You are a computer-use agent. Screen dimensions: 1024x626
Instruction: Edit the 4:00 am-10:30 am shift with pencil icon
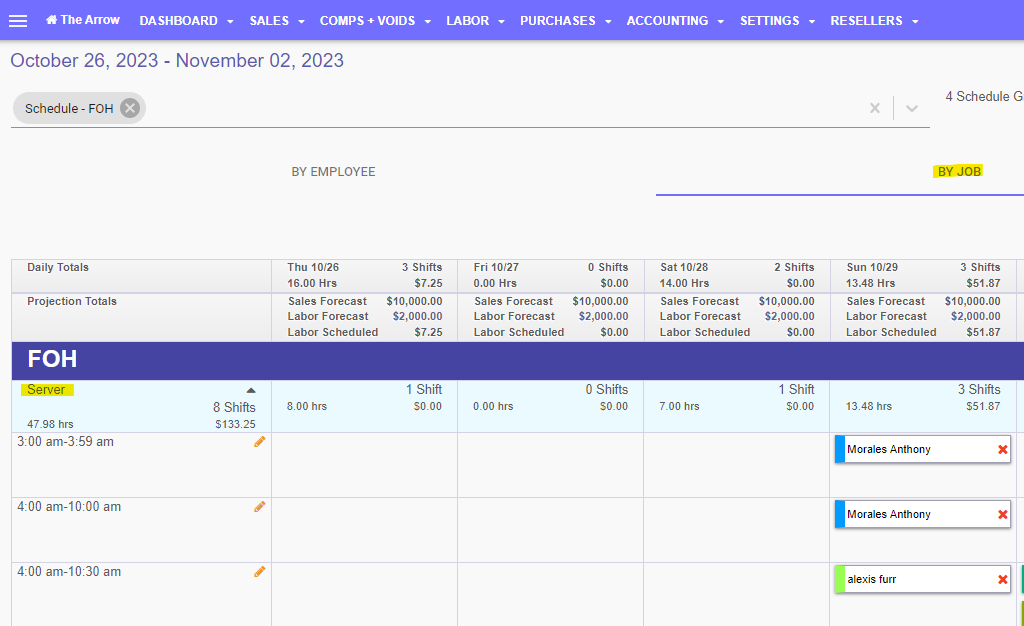[x=260, y=571]
